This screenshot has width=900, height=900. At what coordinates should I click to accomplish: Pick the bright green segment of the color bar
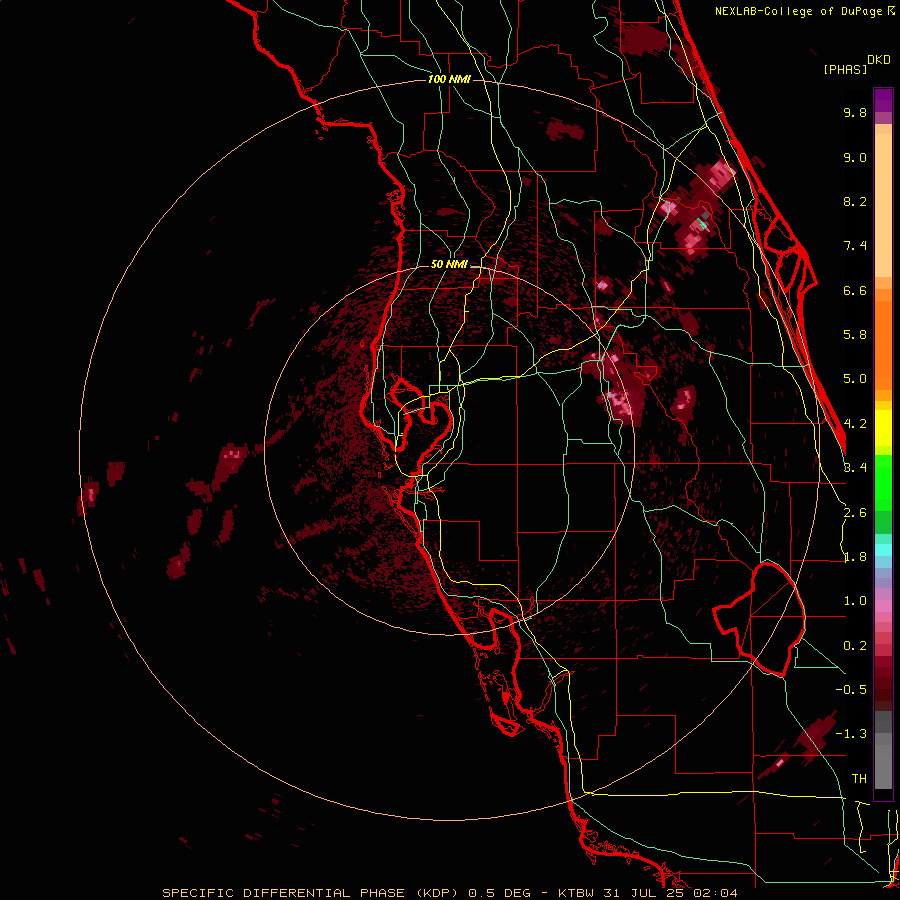point(883,482)
